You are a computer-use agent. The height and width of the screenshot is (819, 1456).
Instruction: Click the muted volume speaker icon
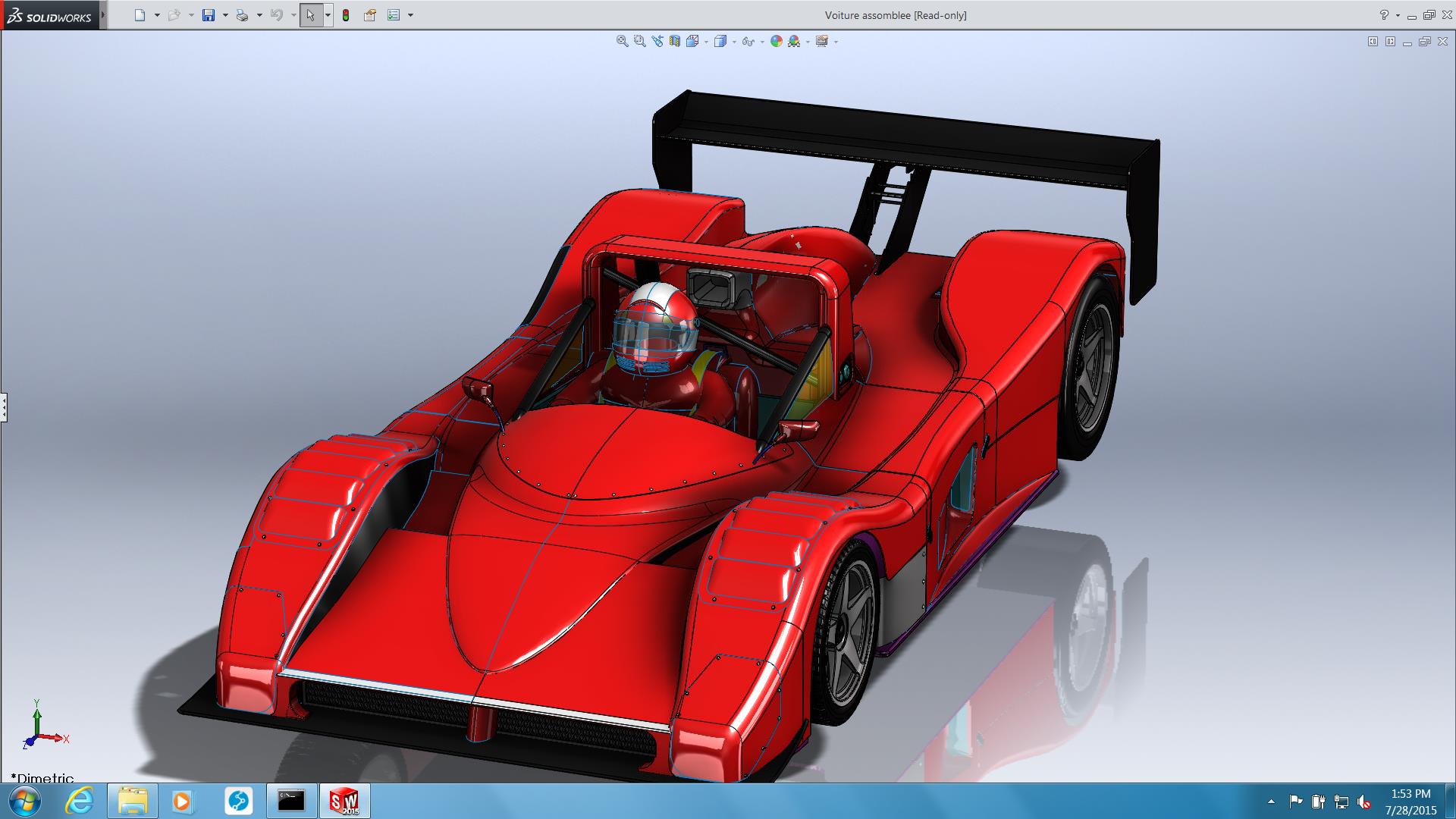tap(1364, 802)
